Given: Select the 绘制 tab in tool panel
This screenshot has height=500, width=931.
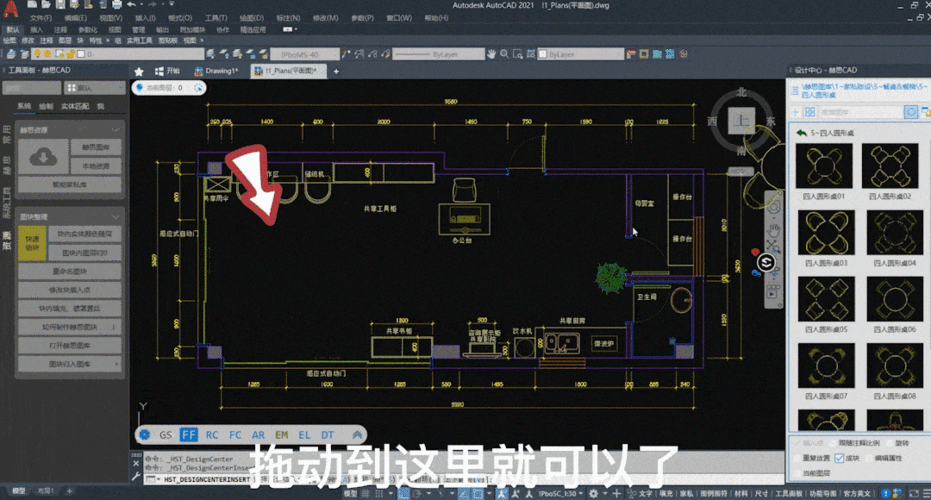Looking at the screenshot, I should click(x=46, y=107).
